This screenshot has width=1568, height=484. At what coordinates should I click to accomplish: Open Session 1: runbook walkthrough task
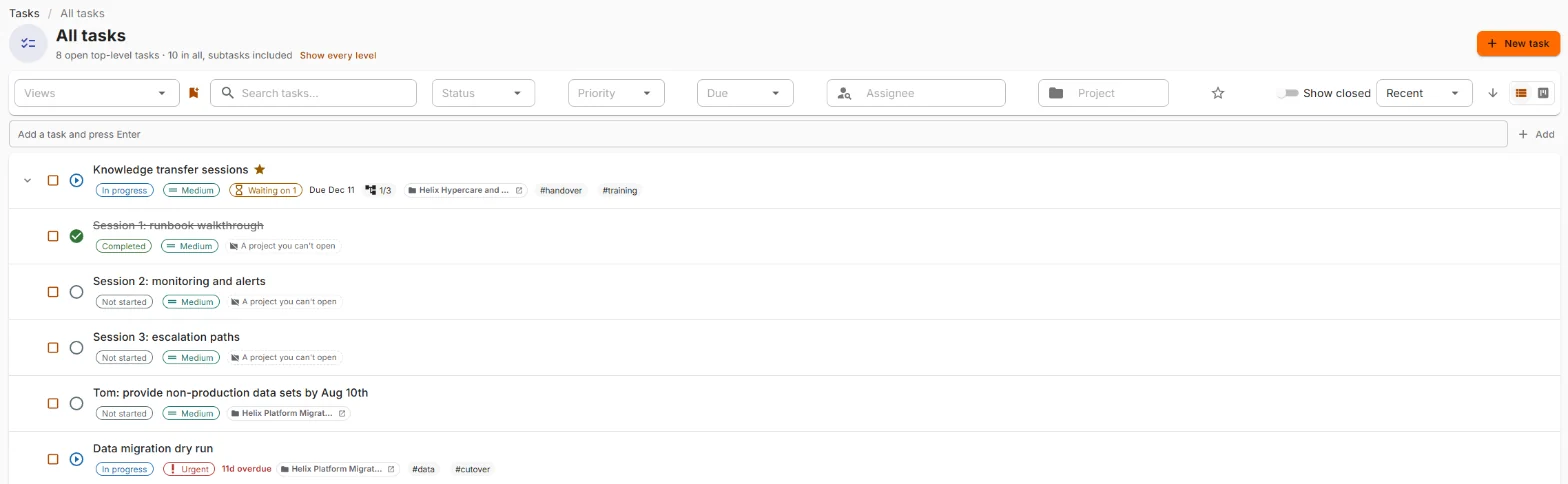tap(178, 225)
